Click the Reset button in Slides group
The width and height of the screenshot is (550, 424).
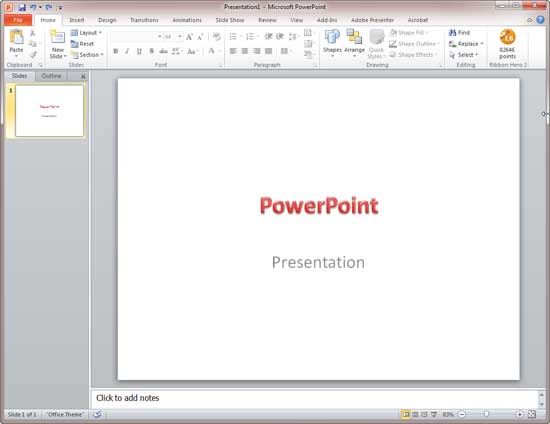[x=82, y=44]
